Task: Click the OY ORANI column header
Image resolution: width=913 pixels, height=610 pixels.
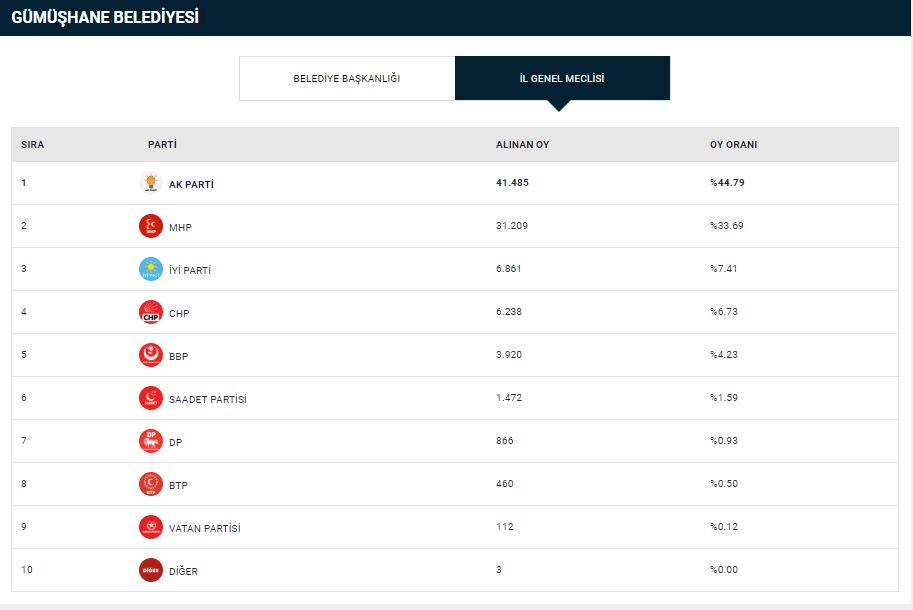Action: [x=734, y=145]
